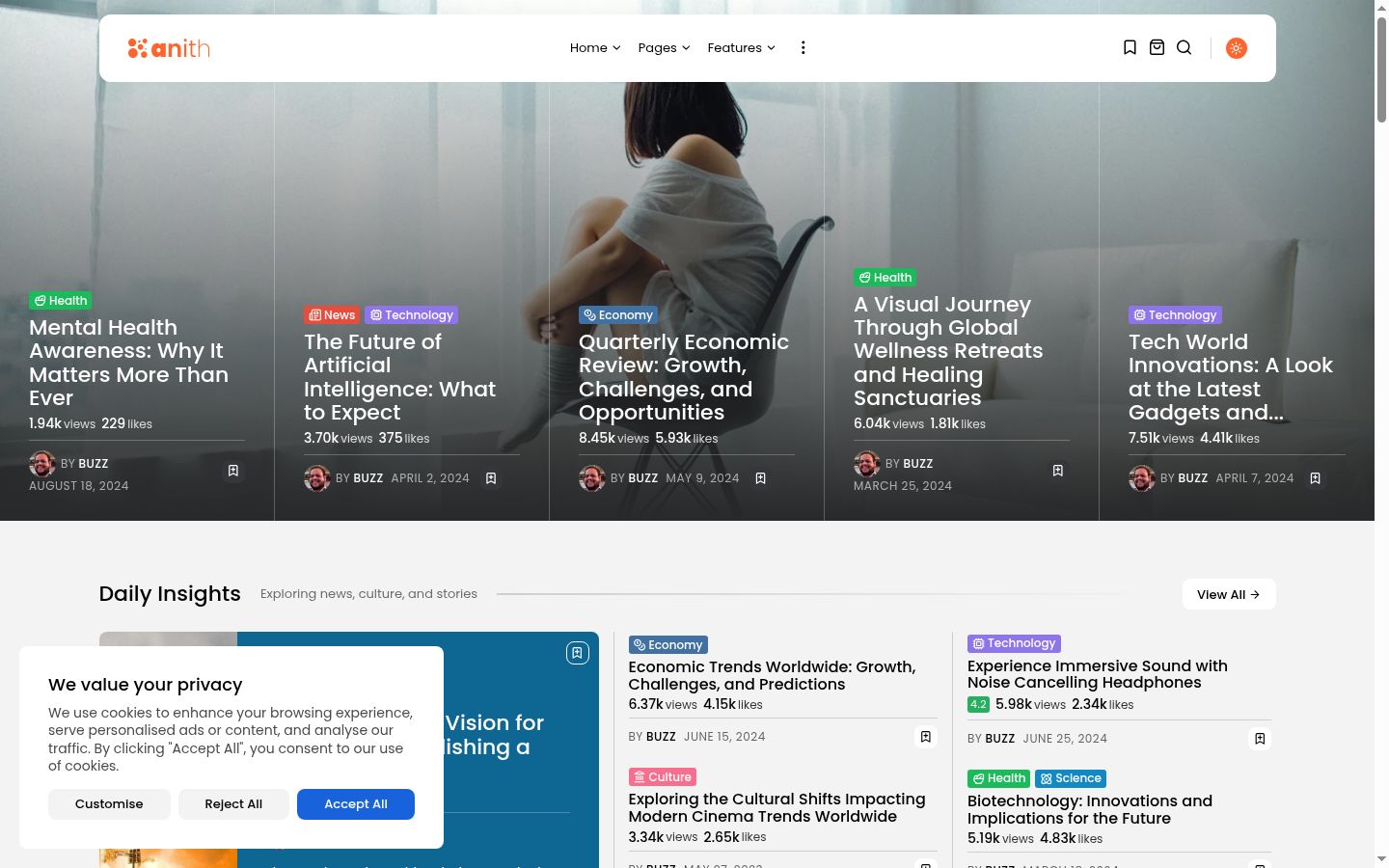Image resolution: width=1389 pixels, height=868 pixels.
Task: Open the bookmarks icon in header
Action: pos(1130,47)
